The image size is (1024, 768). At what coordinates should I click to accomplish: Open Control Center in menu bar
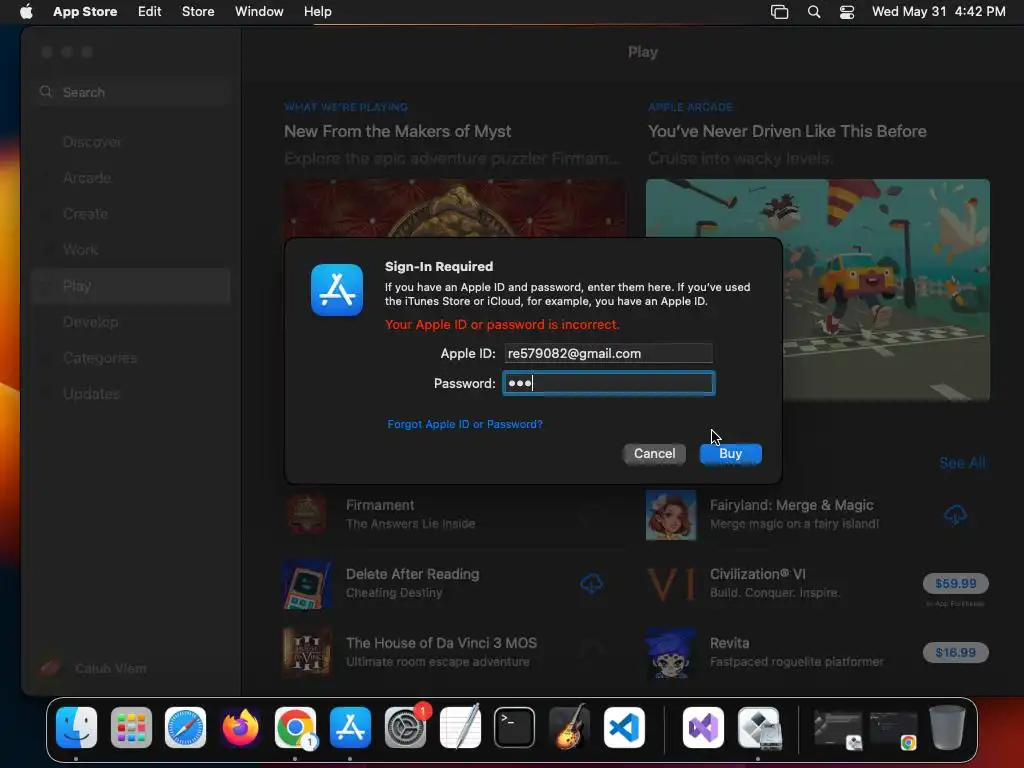click(847, 12)
